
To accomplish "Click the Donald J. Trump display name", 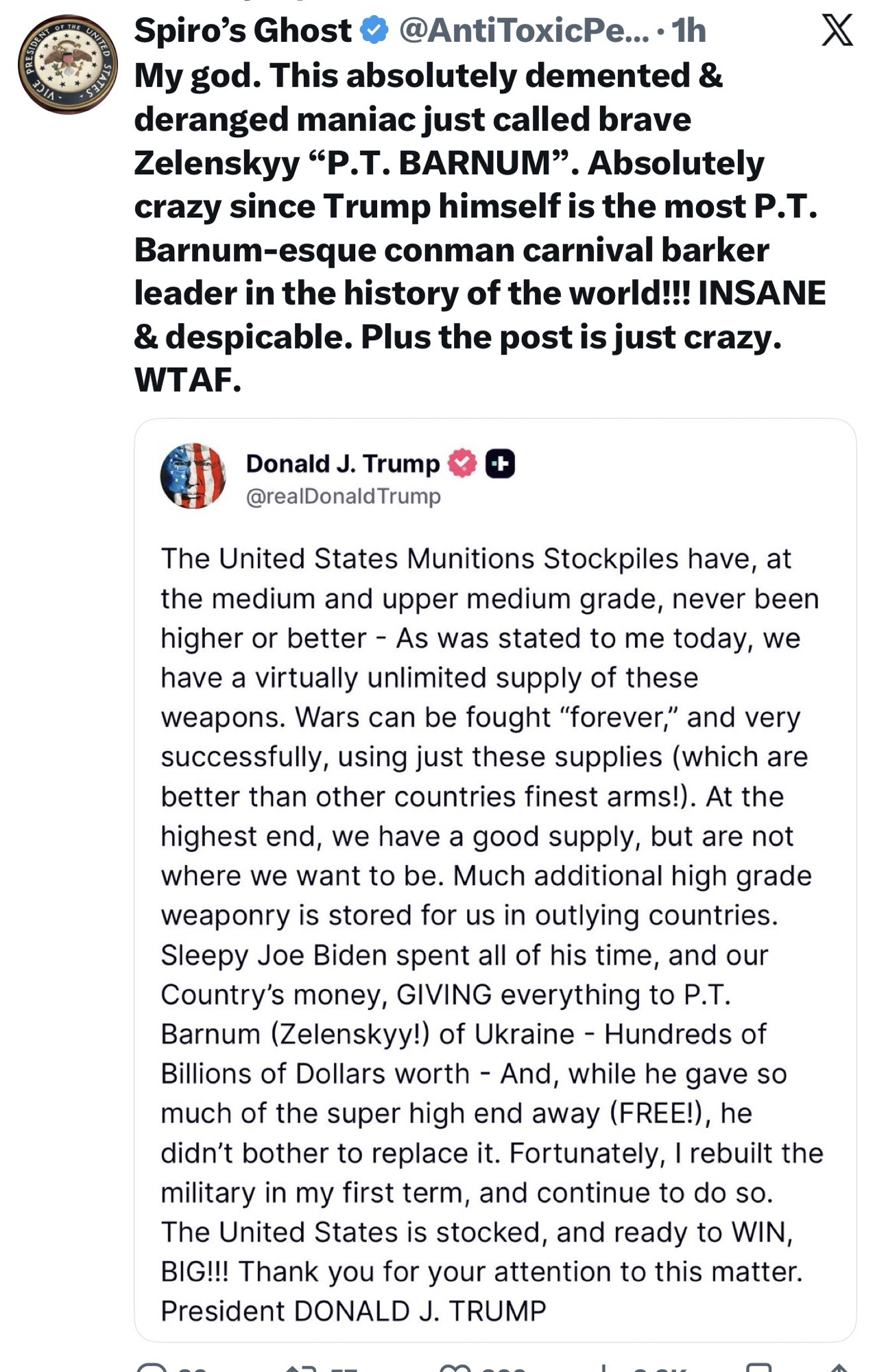I will tap(342, 464).
